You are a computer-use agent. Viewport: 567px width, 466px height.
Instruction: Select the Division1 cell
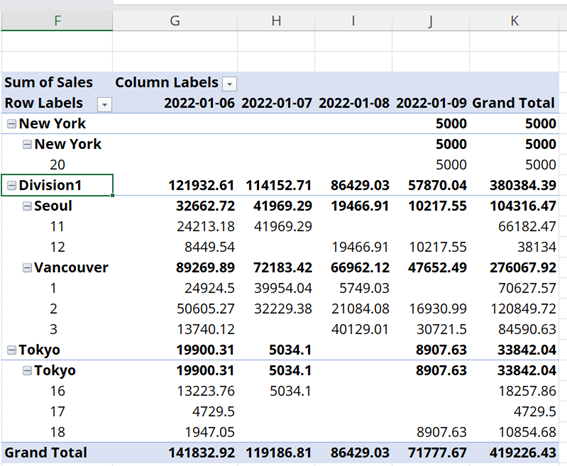57,185
